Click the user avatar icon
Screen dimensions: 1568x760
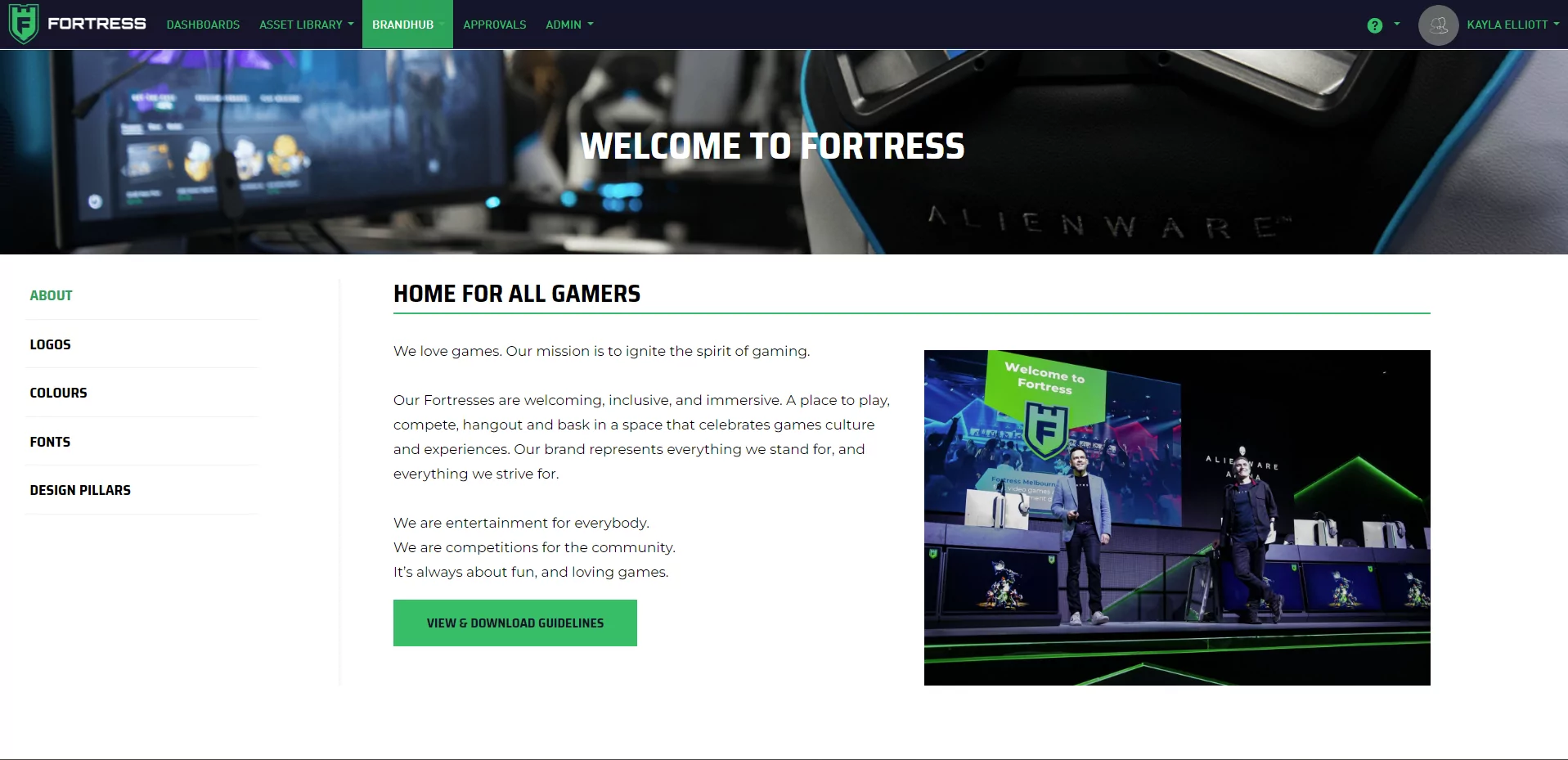[x=1438, y=25]
